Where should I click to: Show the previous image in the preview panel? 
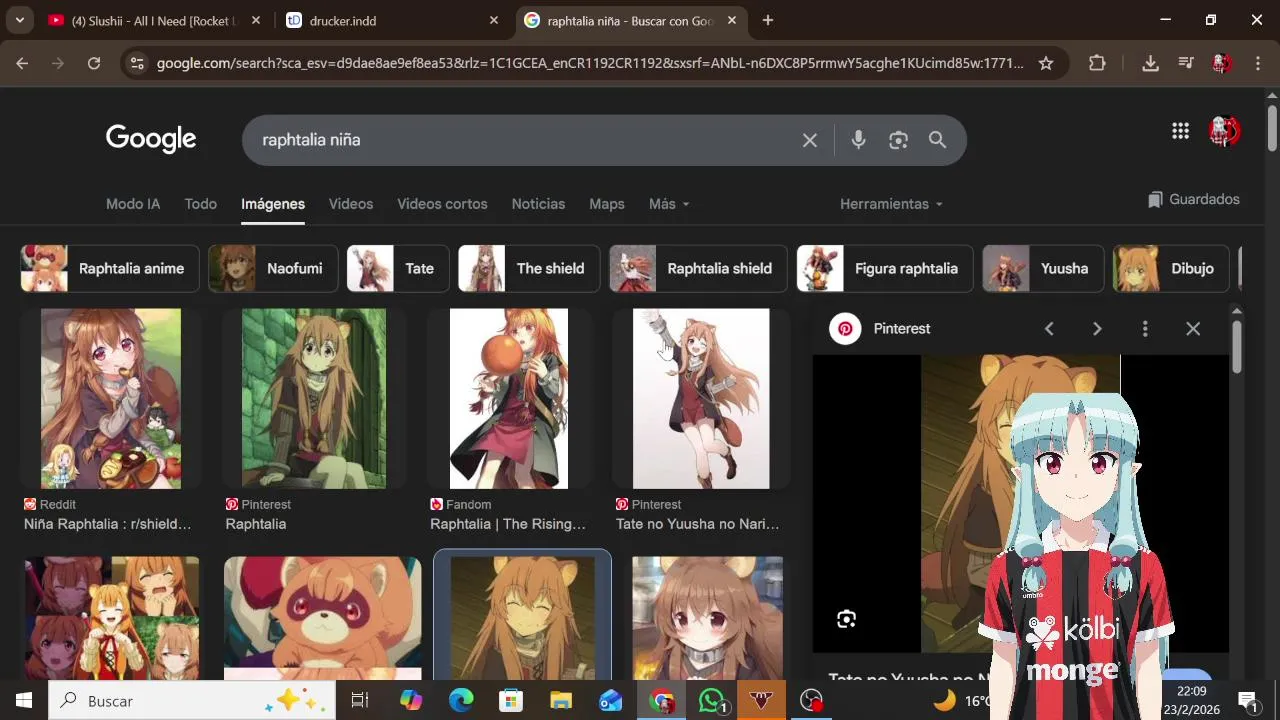coord(1049,329)
